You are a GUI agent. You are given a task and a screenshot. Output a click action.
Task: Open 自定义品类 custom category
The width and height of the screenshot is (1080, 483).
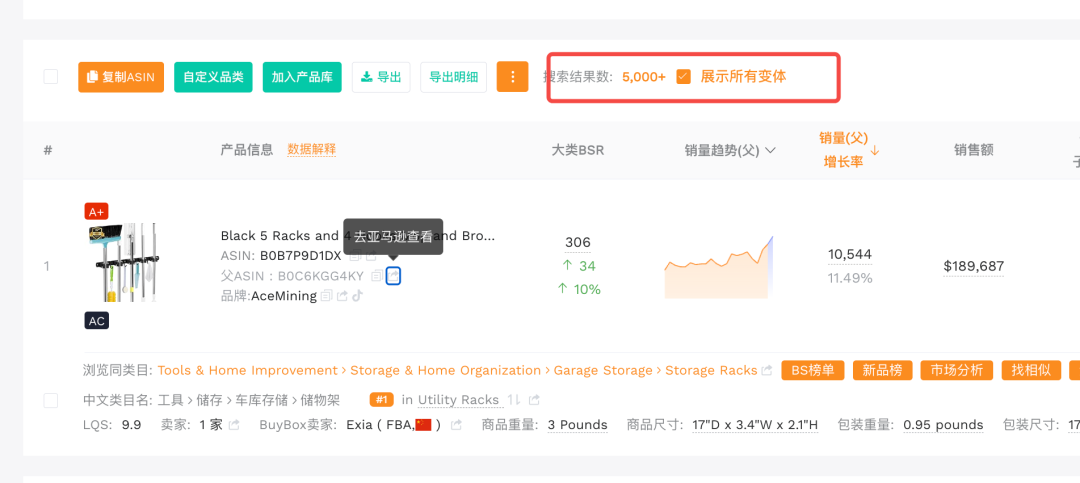tap(214, 77)
